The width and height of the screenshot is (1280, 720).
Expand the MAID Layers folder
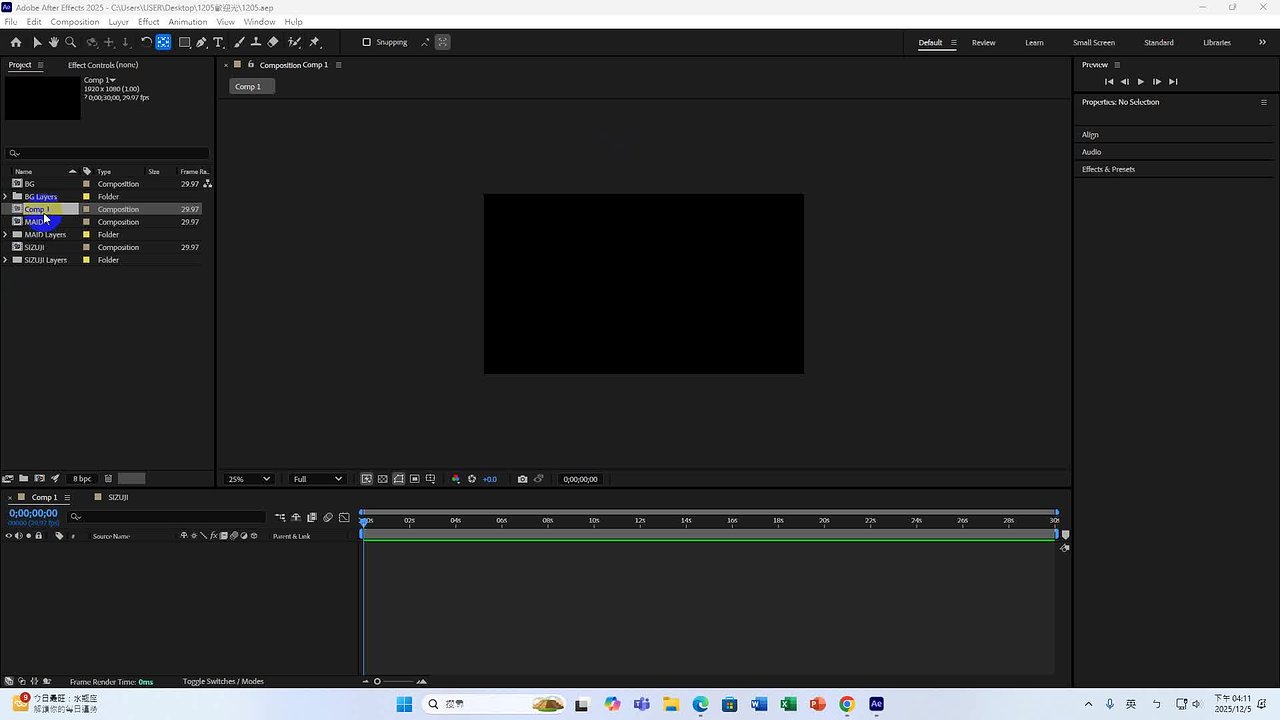(x=6, y=235)
